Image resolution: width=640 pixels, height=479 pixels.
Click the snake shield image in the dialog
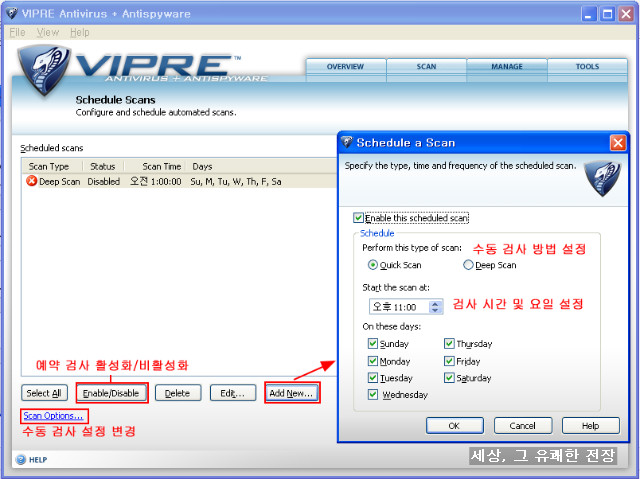(602, 179)
